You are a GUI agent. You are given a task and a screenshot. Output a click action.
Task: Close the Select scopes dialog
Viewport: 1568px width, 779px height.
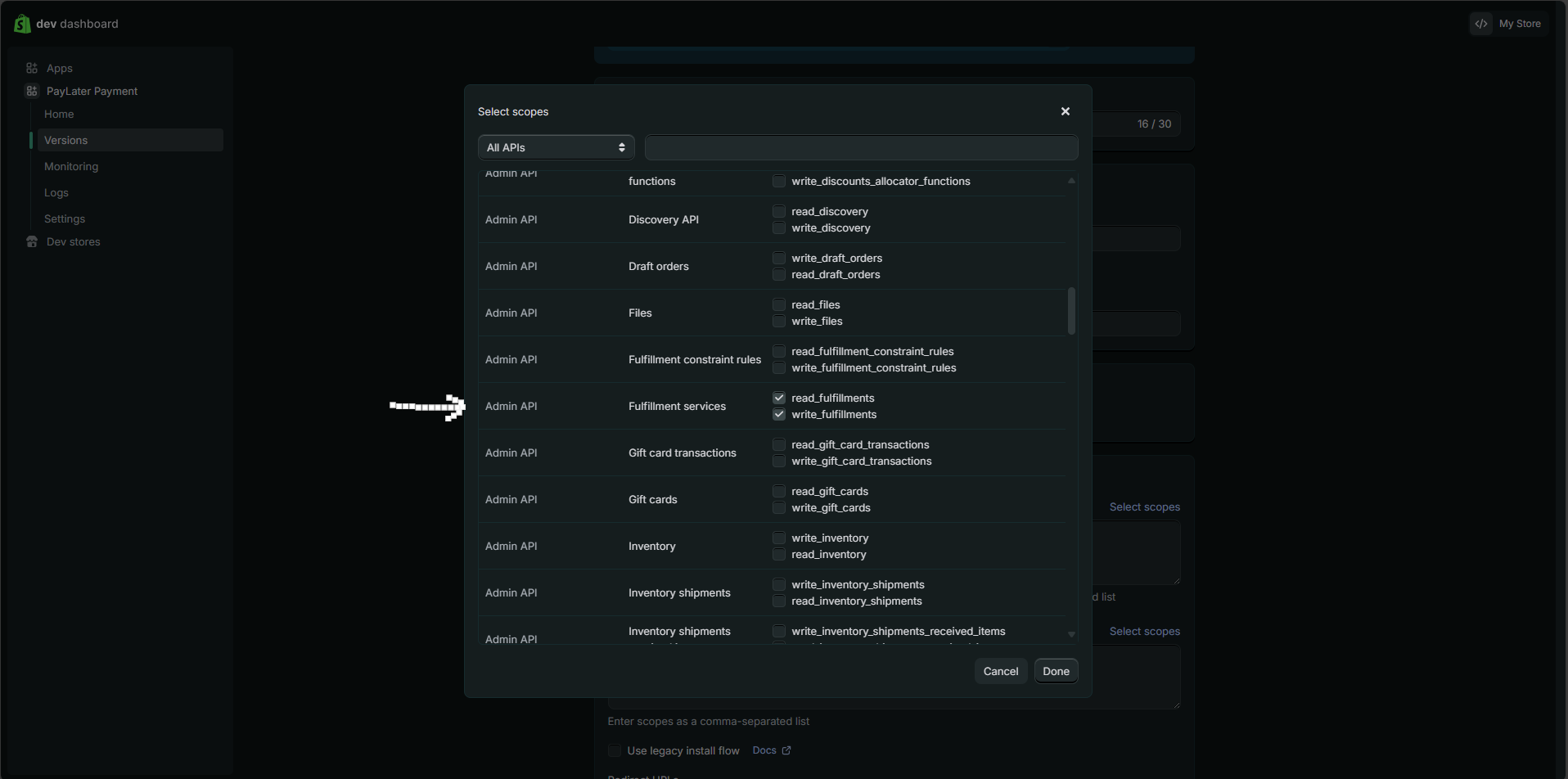[1065, 111]
